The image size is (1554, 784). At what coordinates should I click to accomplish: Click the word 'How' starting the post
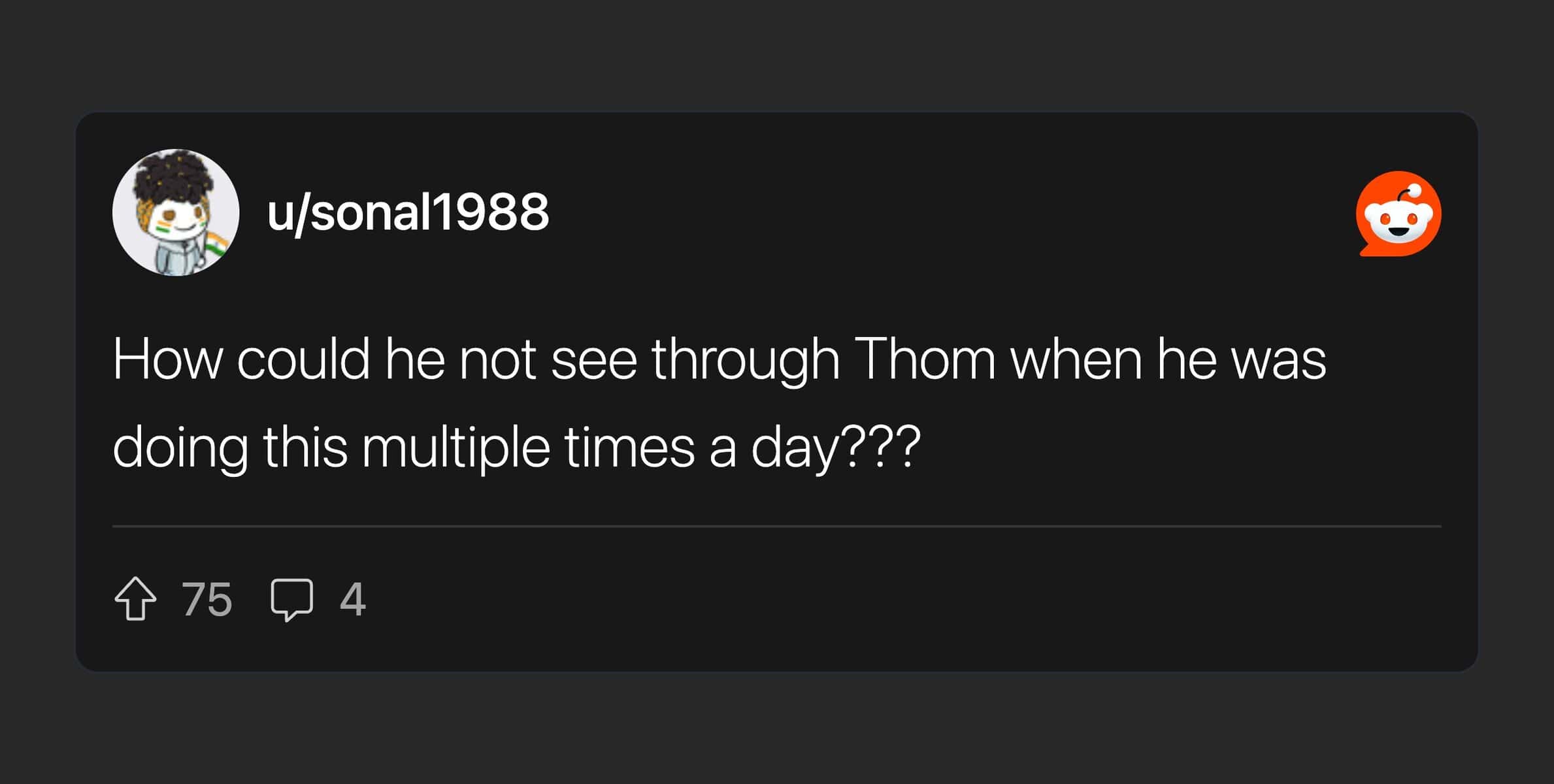click(x=167, y=359)
